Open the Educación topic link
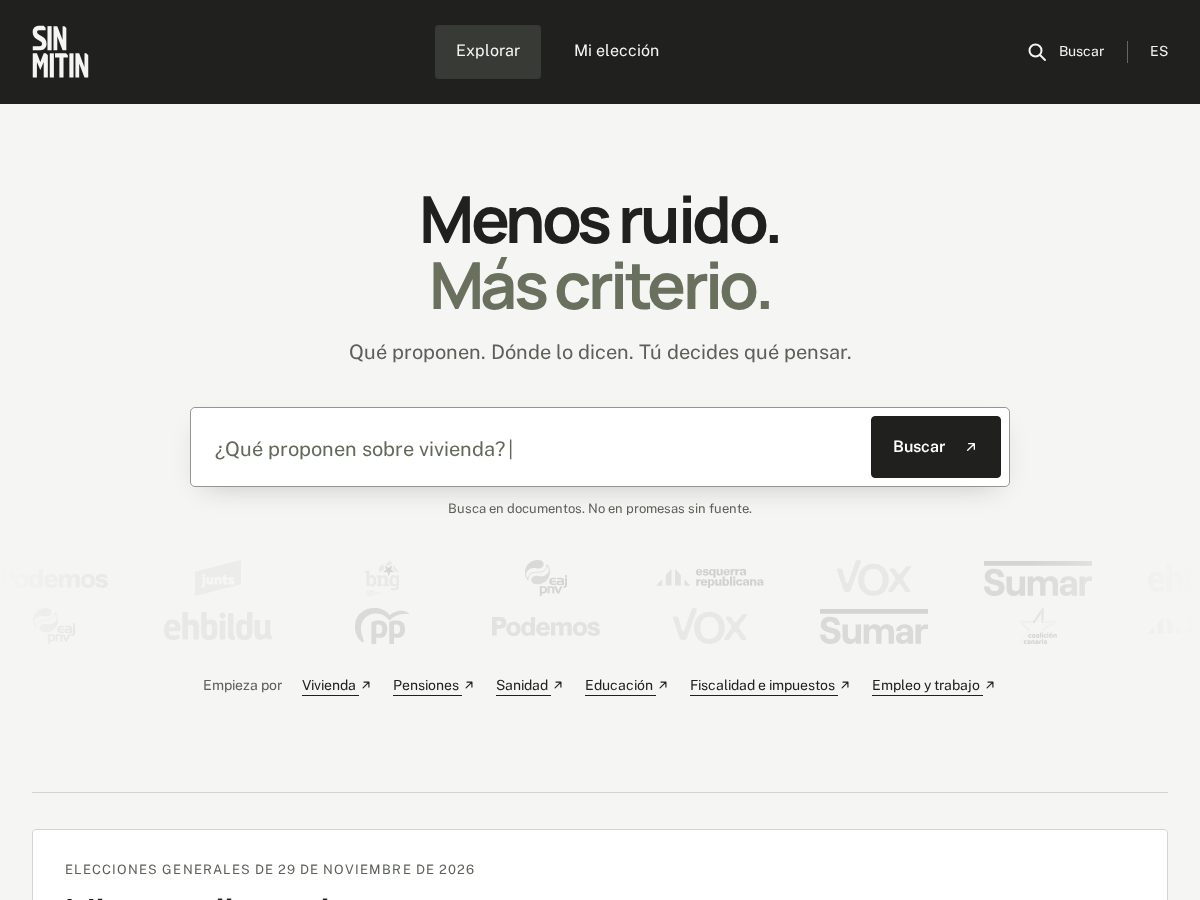 [x=626, y=685]
